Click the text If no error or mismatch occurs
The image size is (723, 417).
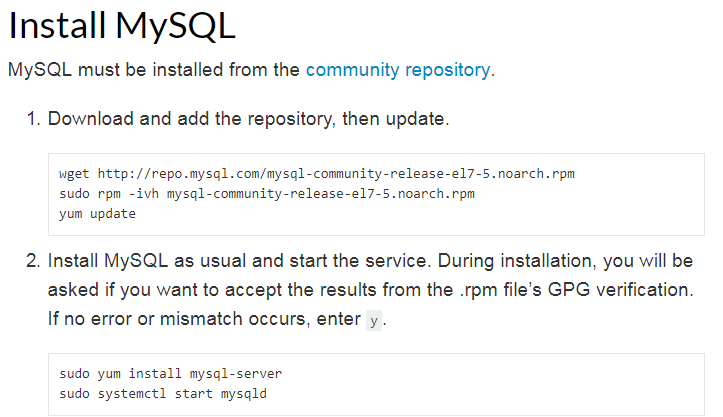(x=183, y=321)
